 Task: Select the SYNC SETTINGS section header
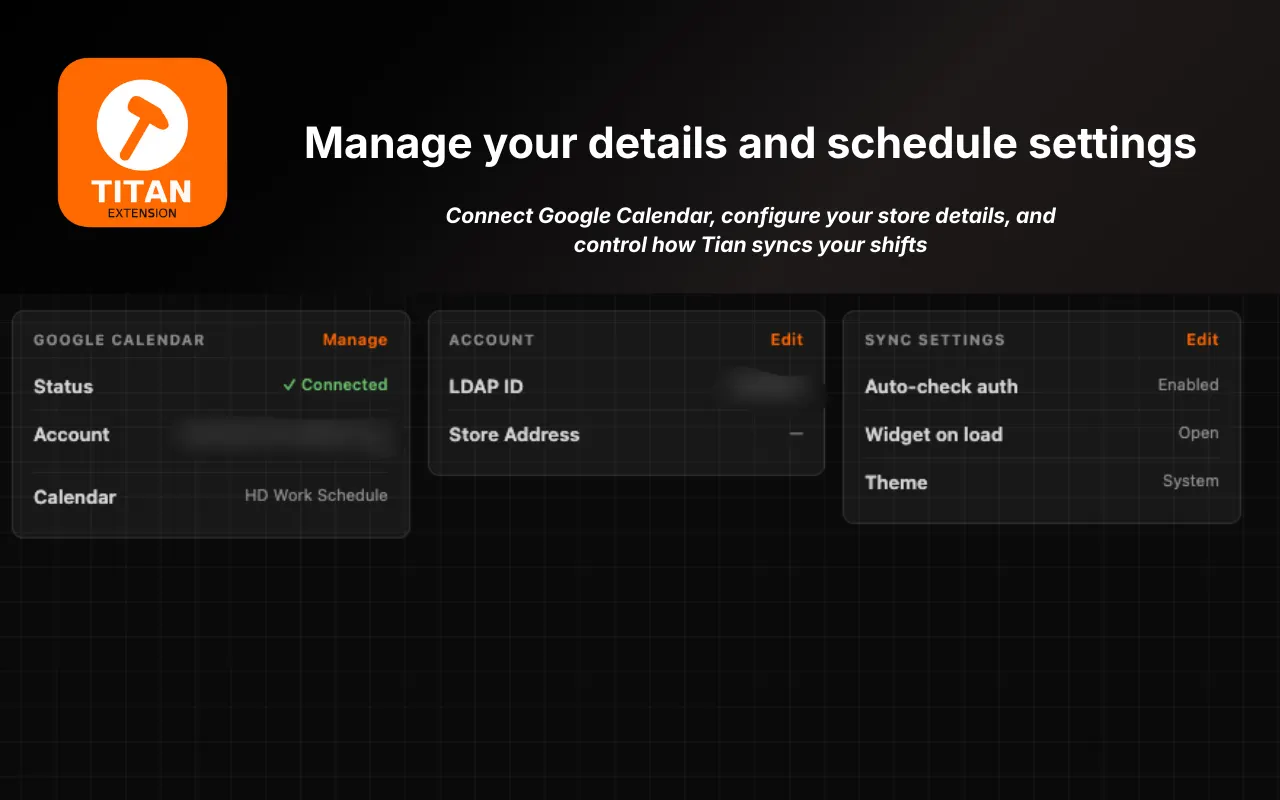pos(934,340)
